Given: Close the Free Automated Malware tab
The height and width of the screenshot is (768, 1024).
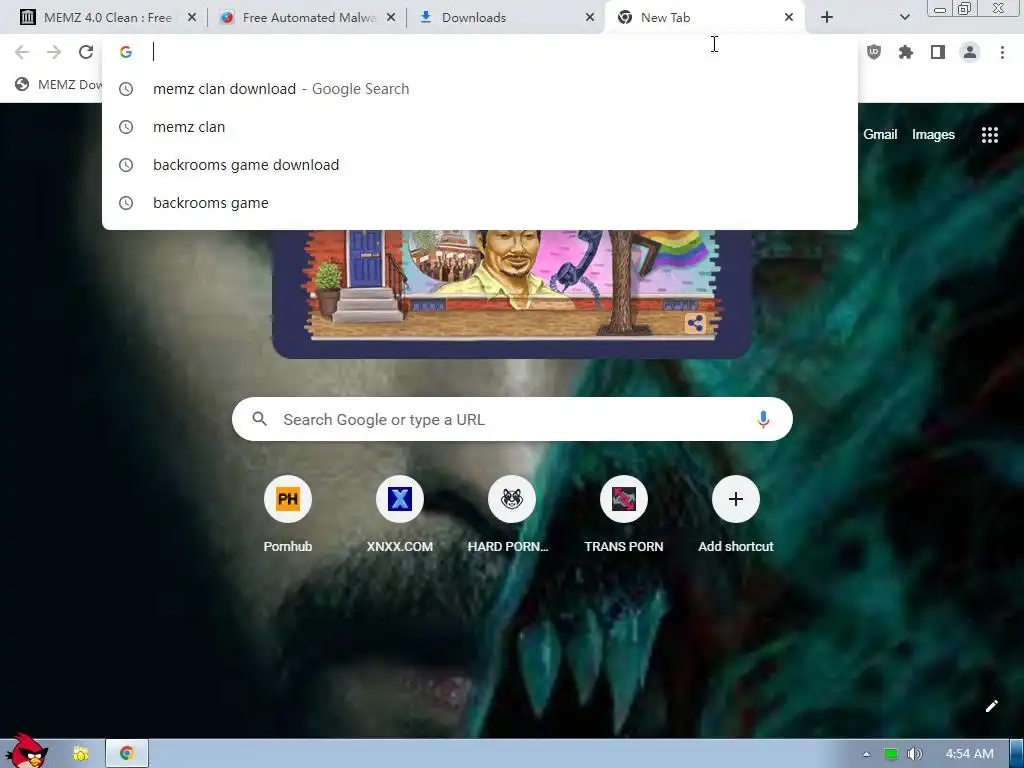Looking at the screenshot, I should [x=391, y=18].
